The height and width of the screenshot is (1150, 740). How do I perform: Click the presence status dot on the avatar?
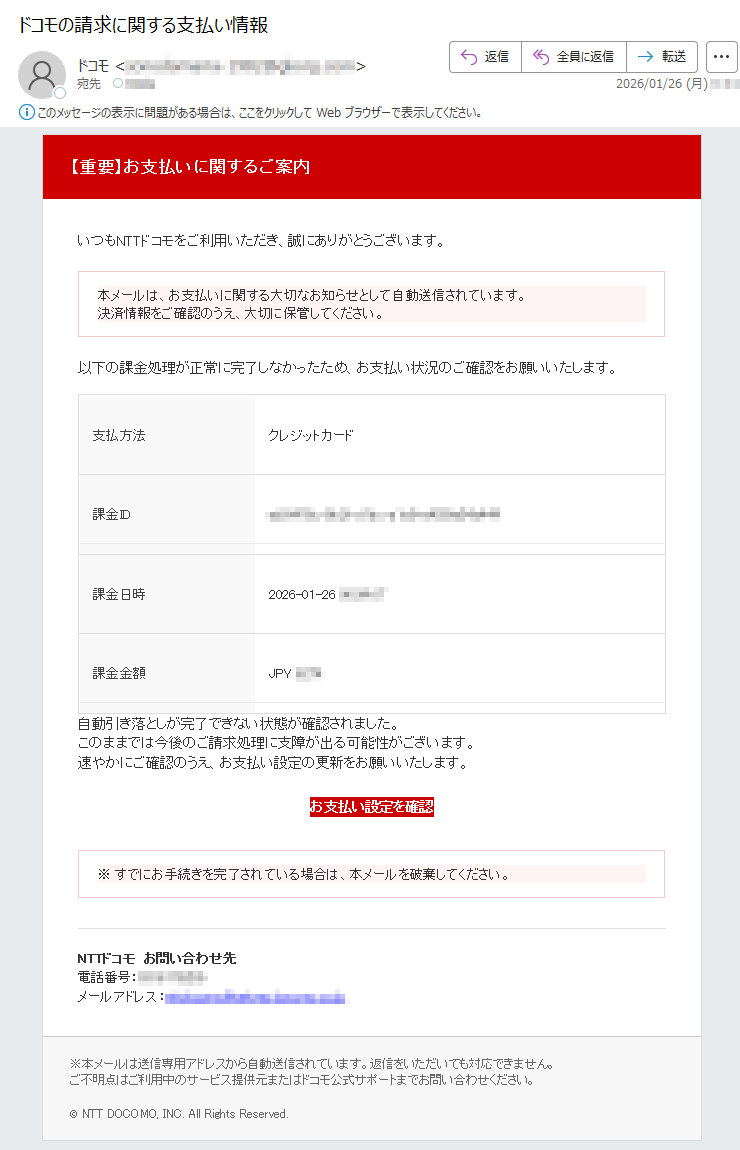point(60,92)
